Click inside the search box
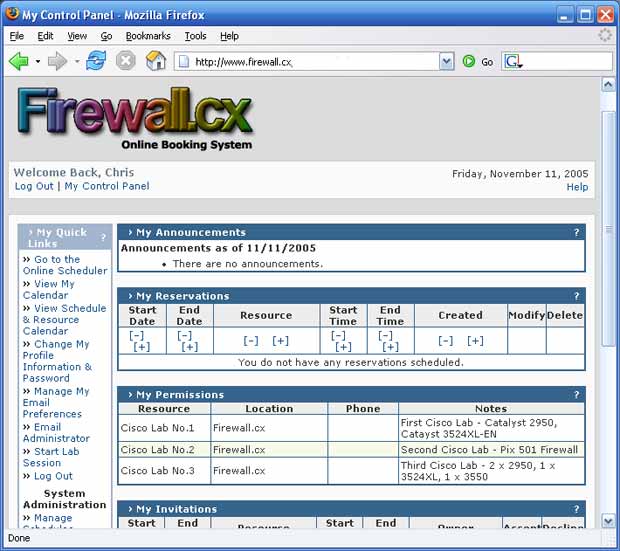620x551 pixels. (567, 62)
